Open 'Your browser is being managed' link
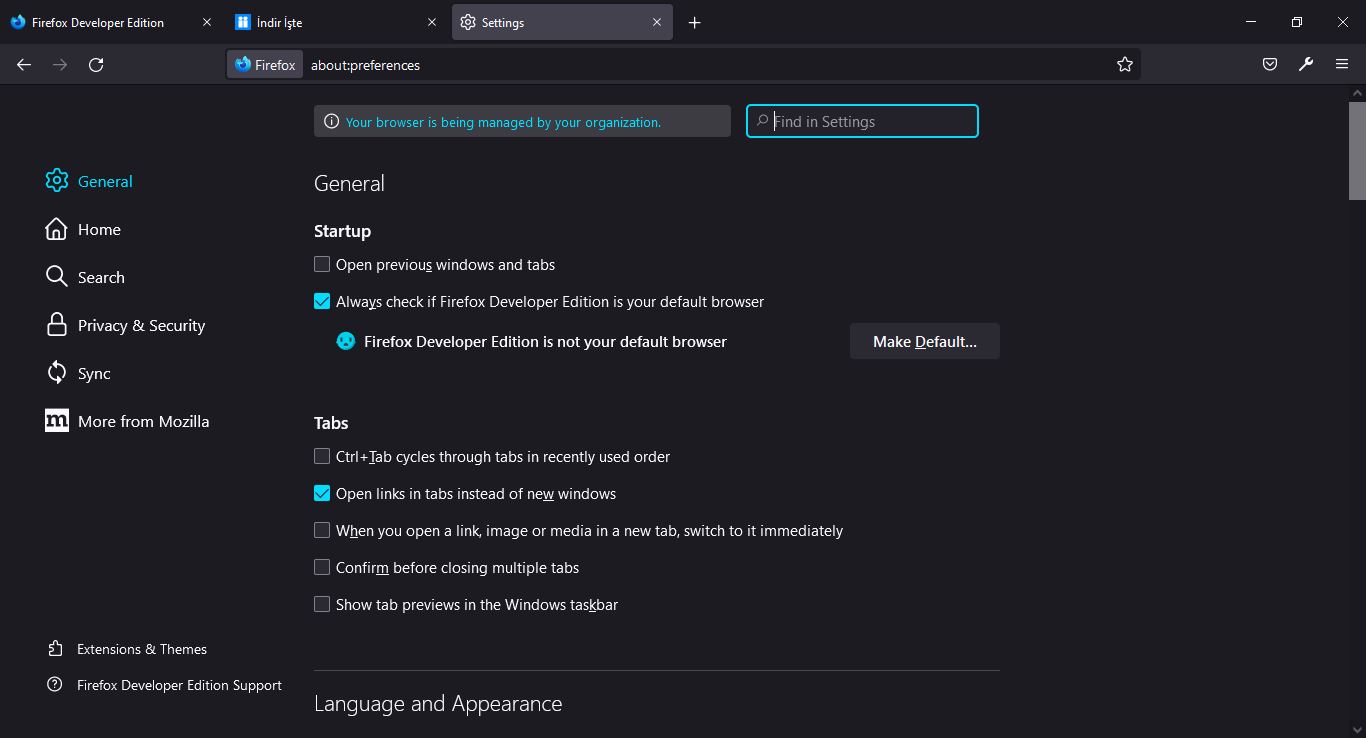The width and height of the screenshot is (1366, 738). click(x=503, y=122)
